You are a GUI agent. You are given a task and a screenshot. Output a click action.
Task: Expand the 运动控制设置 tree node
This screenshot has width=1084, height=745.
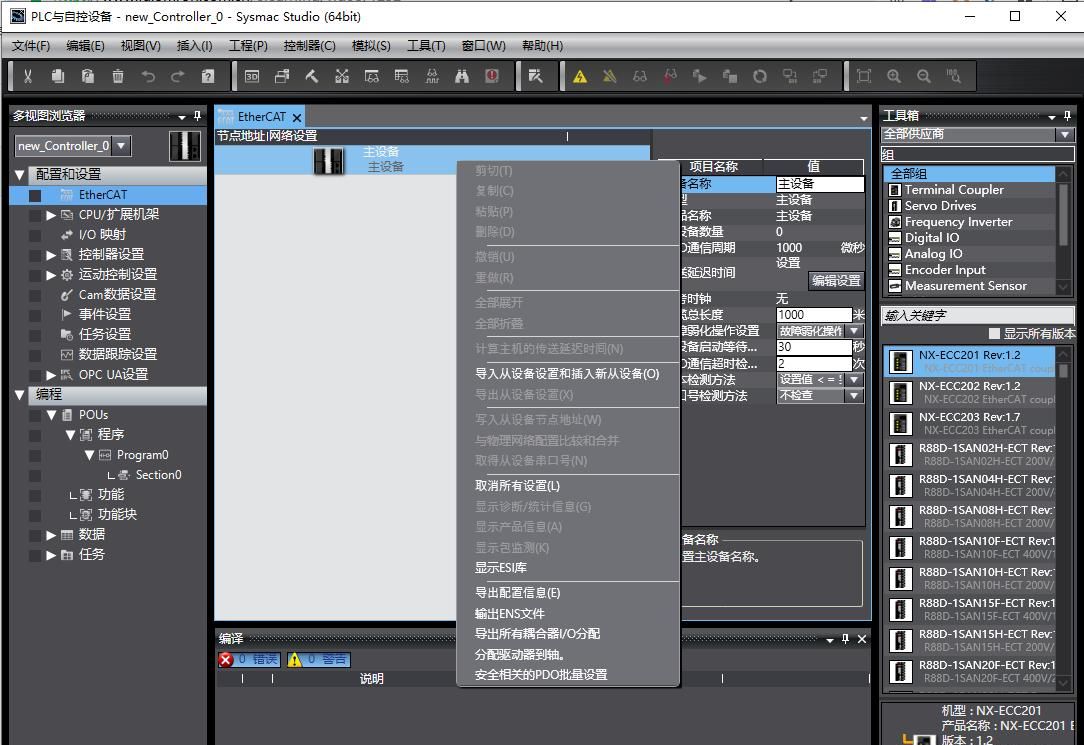[51, 274]
